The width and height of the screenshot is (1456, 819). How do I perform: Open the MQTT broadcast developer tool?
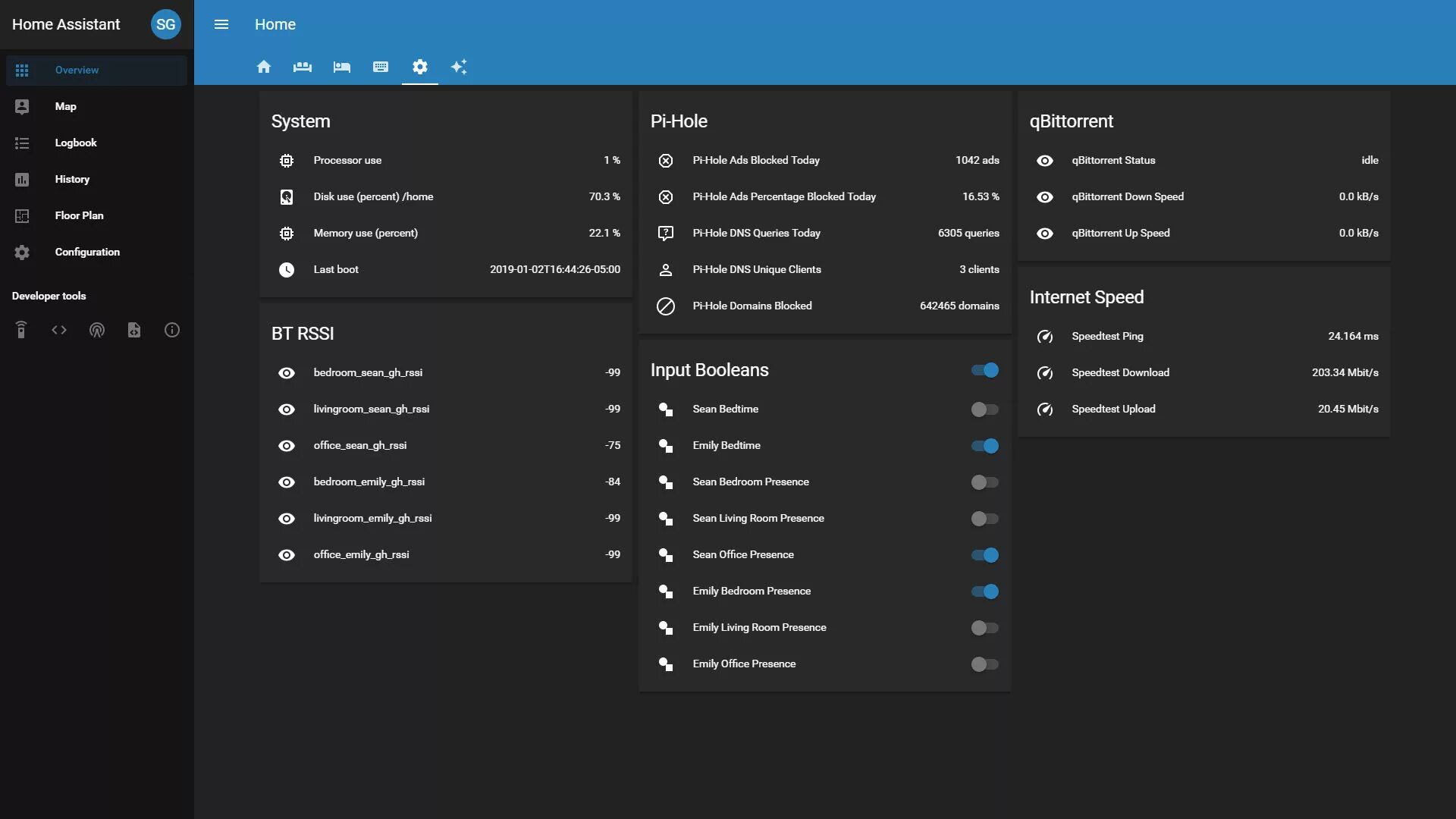(97, 330)
